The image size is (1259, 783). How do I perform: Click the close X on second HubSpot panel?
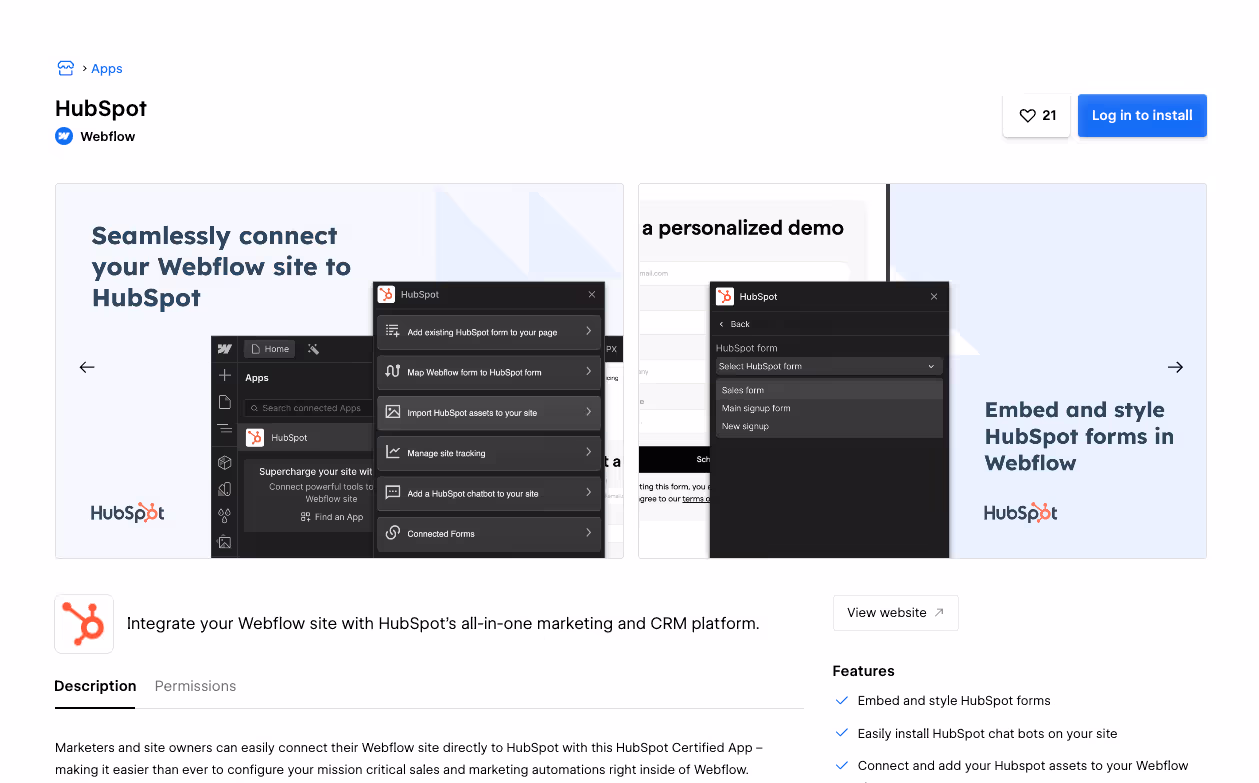(x=934, y=297)
